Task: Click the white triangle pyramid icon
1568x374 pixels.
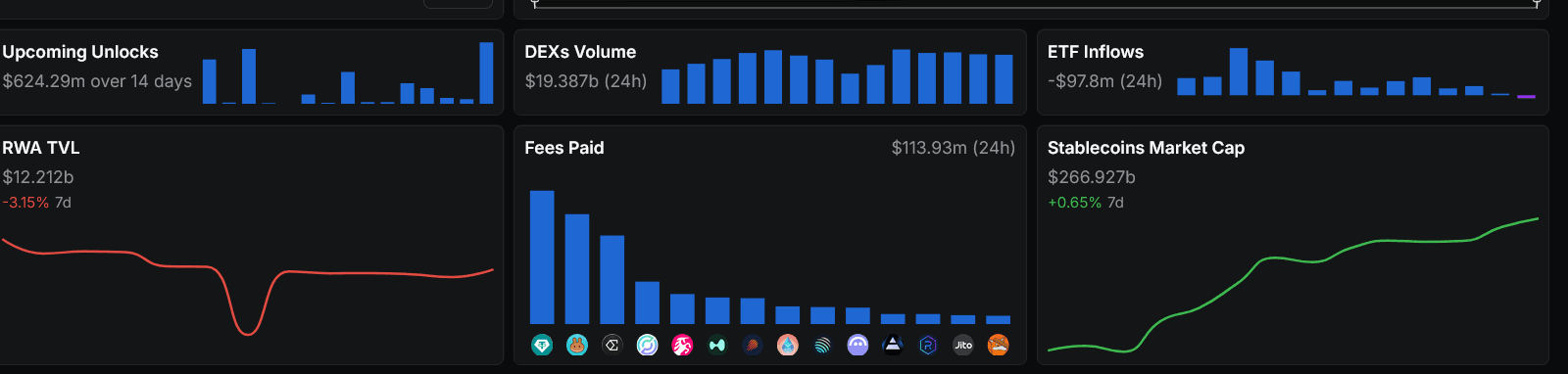Action: click(893, 345)
